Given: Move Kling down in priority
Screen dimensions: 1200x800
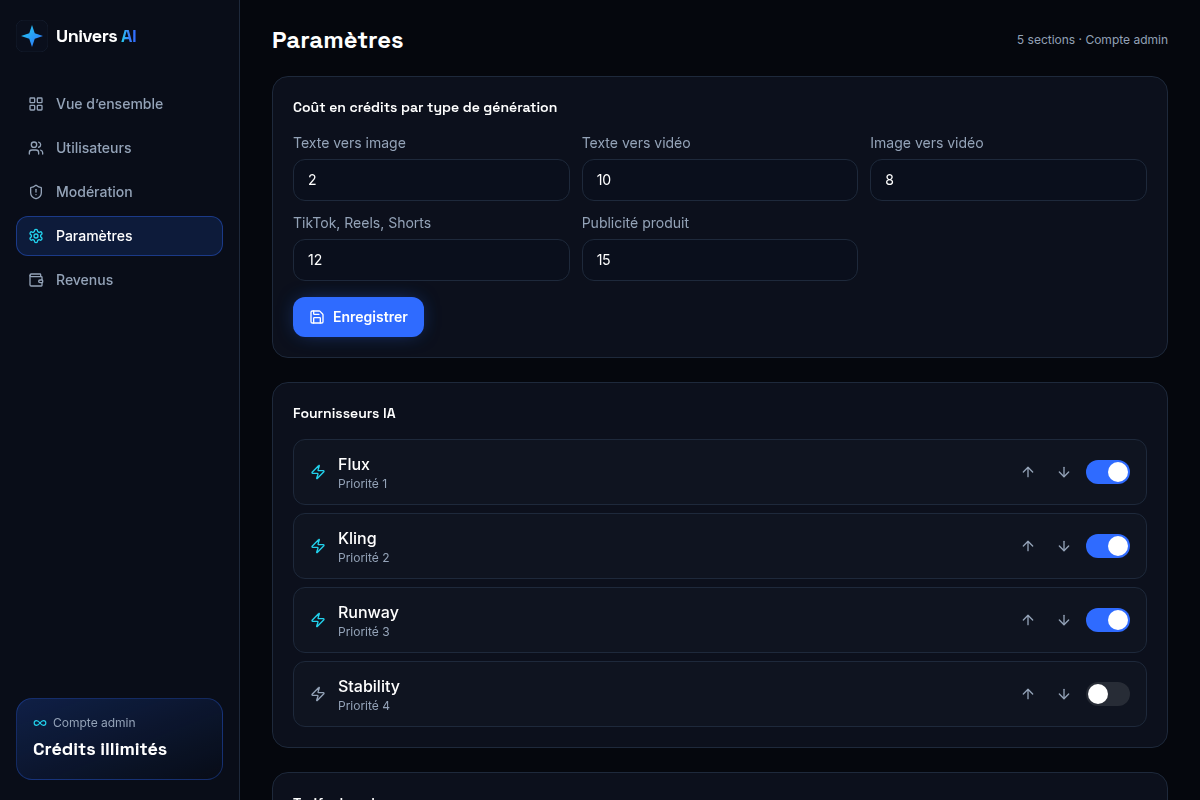Looking at the screenshot, I should tap(1064, 546).
